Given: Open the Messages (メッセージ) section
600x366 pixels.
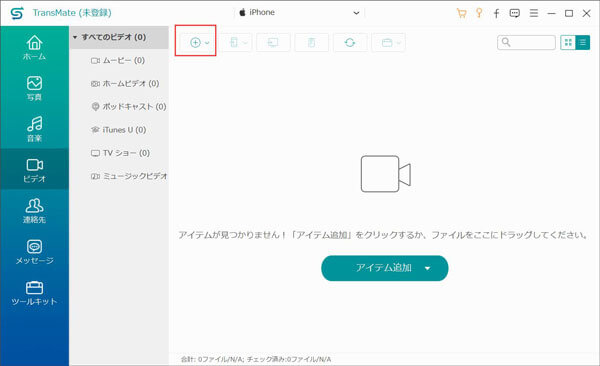Looking at the screenshot, I should point(34,252).
